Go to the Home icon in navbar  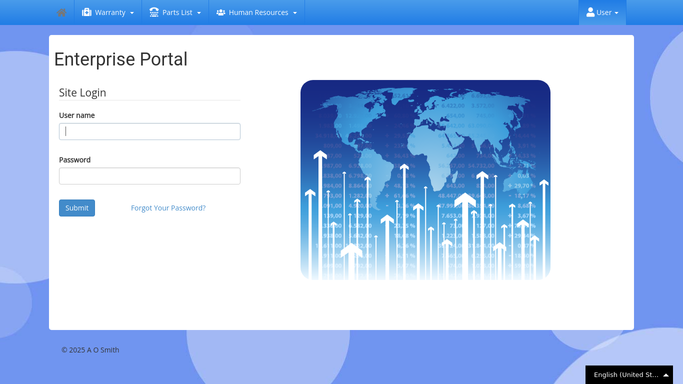61,13
